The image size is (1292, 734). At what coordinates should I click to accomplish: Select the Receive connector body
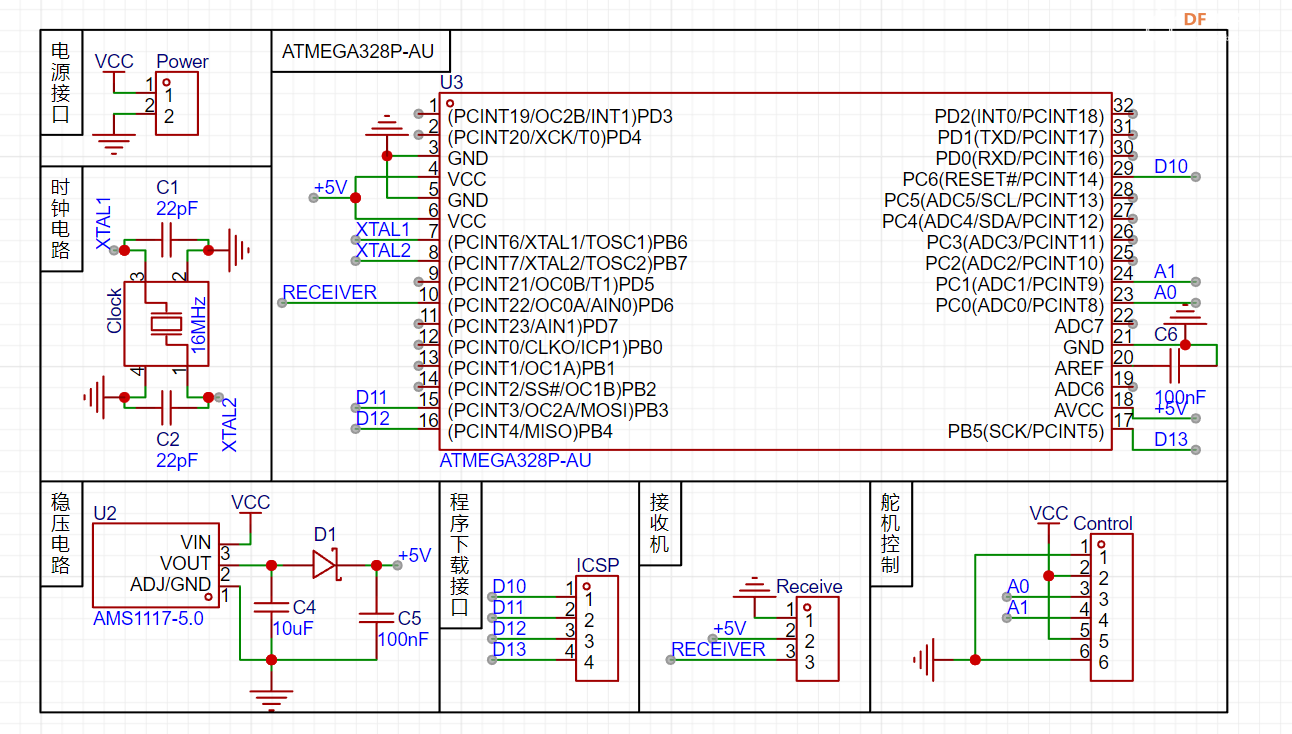(818, 640)
